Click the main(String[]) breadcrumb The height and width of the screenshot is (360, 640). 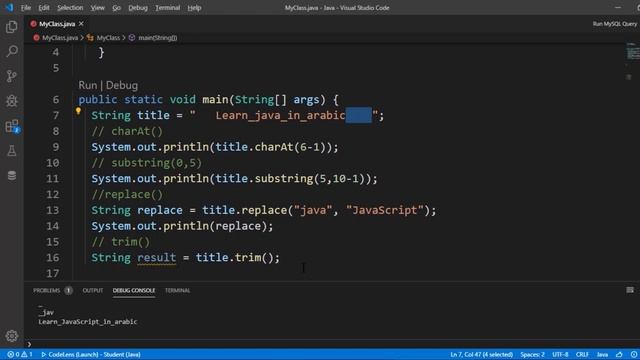click(158, 38)
